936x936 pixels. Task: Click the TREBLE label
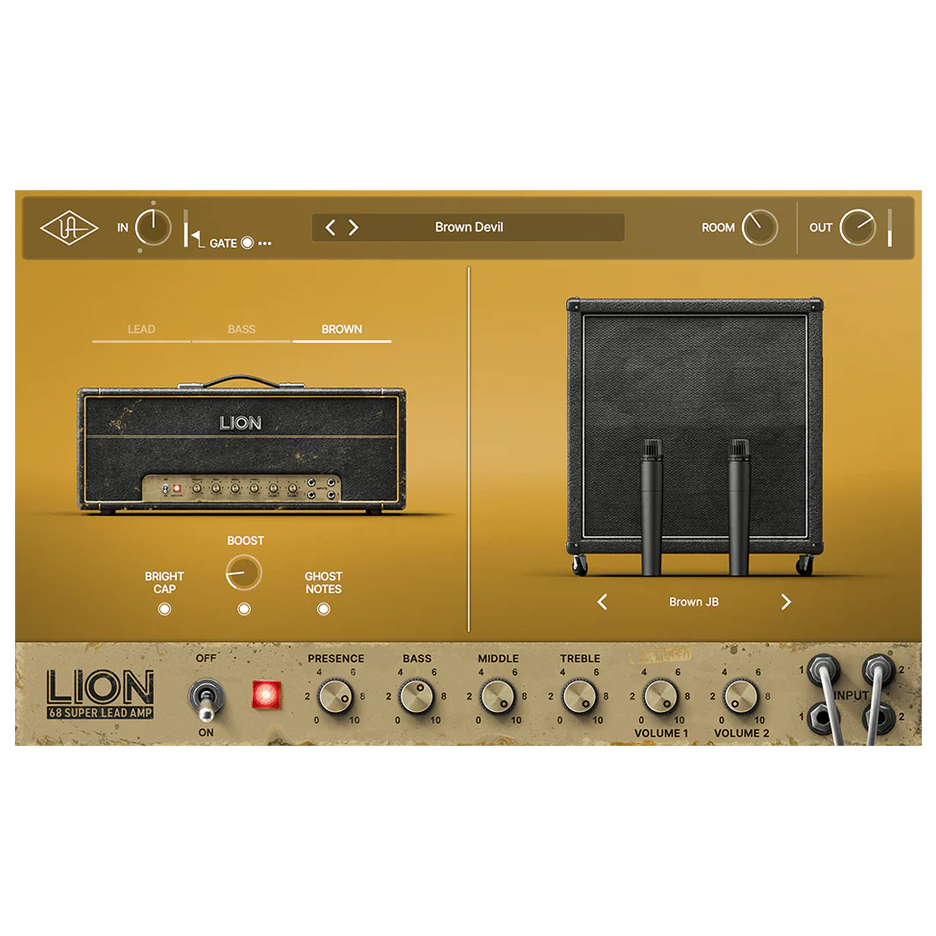(x=580, y=658)
